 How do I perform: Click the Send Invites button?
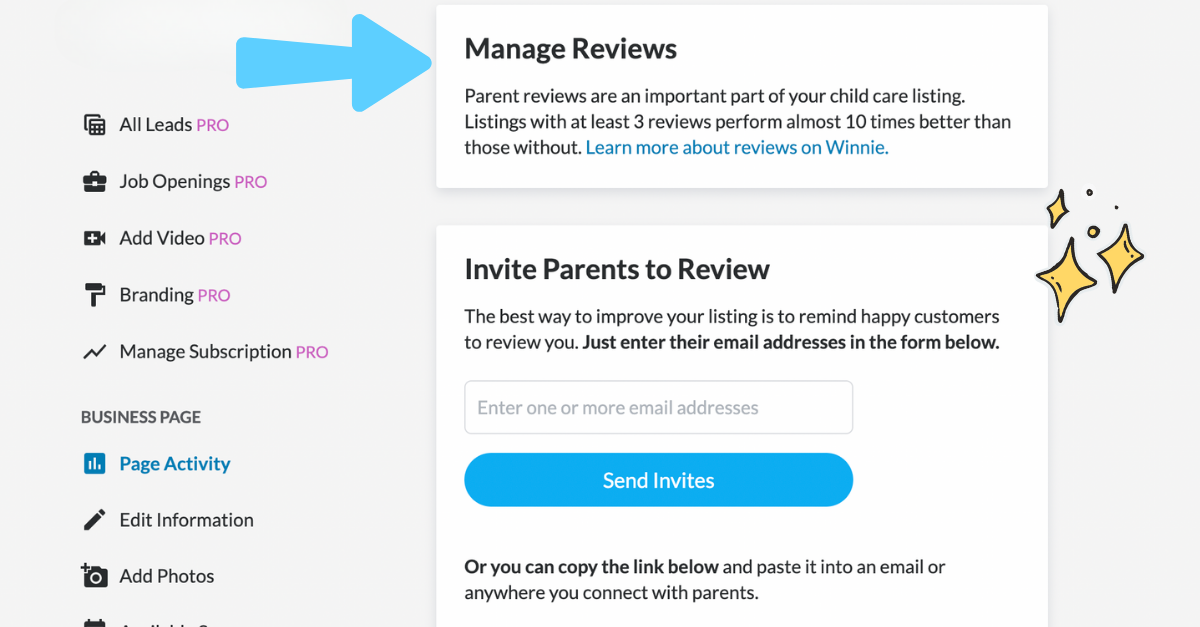658,480
